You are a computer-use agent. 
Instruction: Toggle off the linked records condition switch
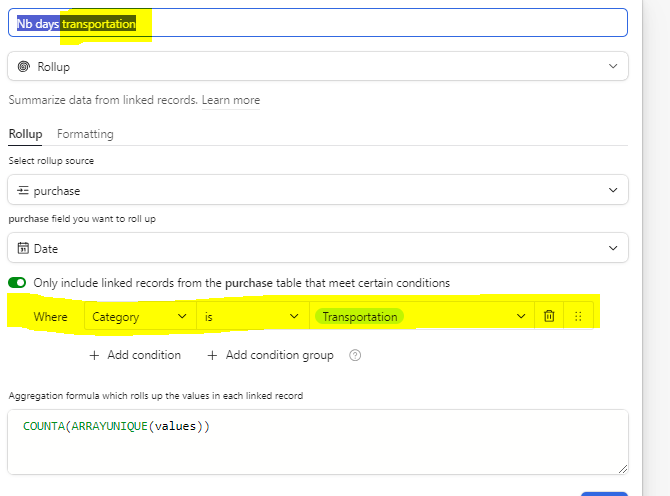pyautogui.click(x=17, y=283)
